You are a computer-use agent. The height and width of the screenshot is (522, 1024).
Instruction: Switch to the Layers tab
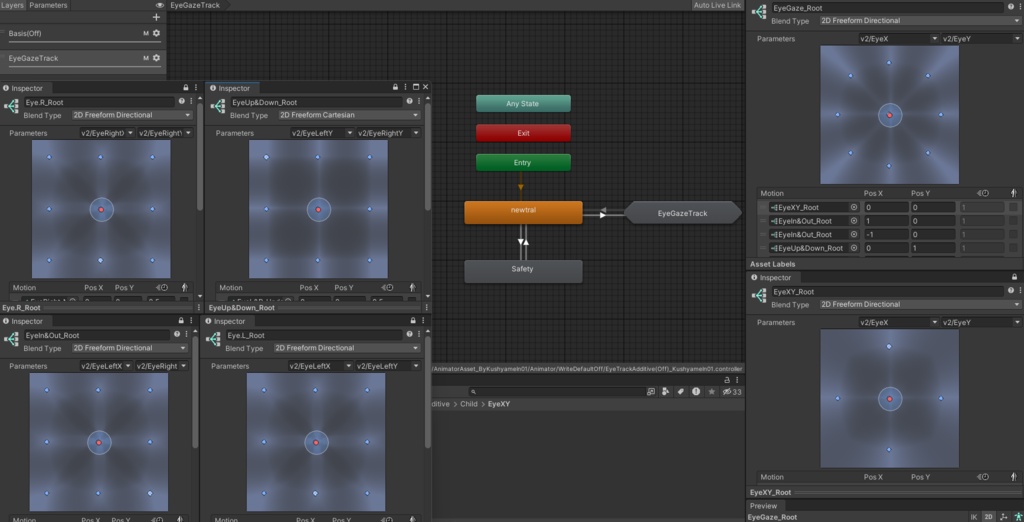point(13,5)
